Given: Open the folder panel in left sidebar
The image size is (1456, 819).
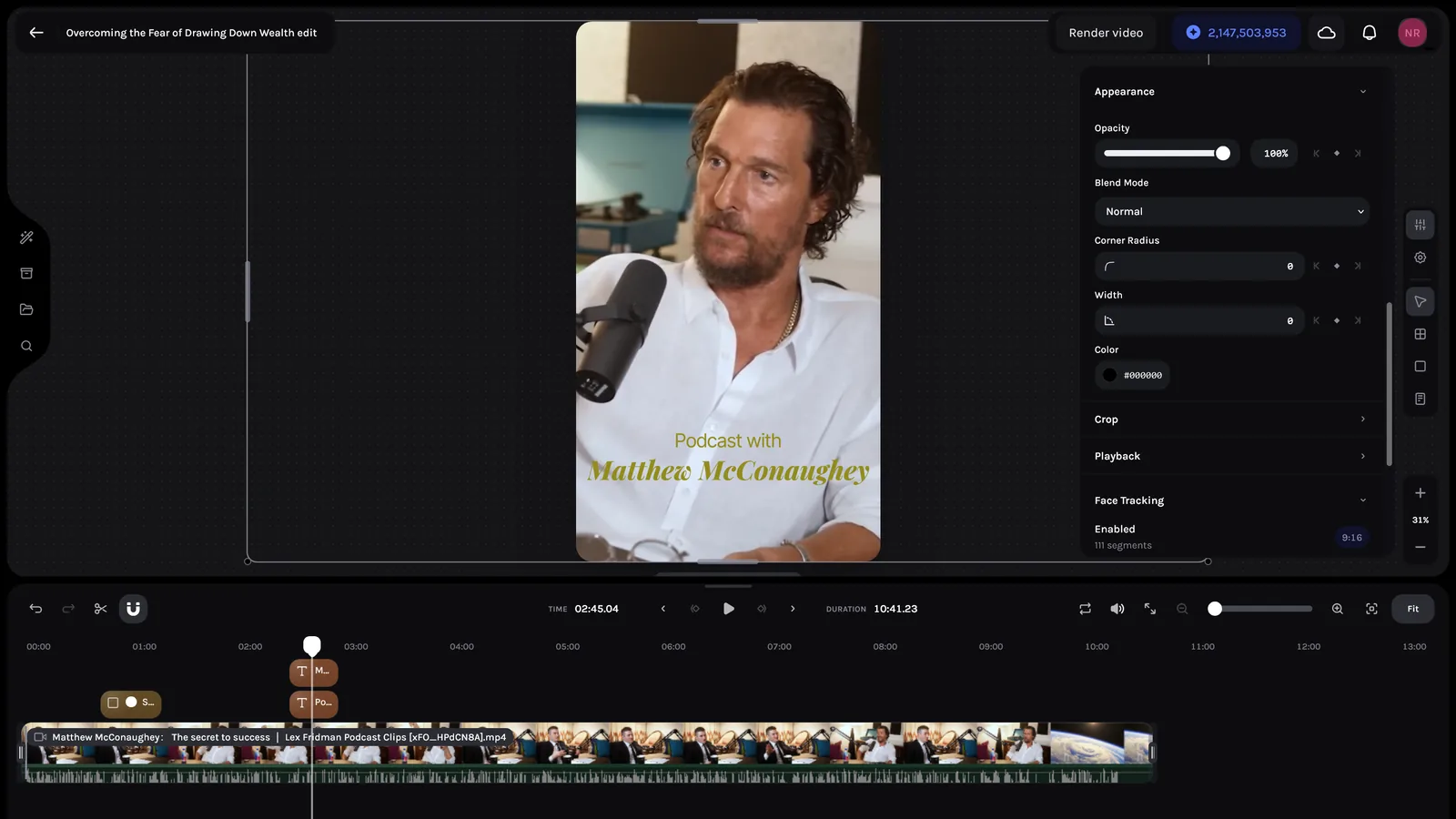Looking at the screenshot, I should click(x=26, y=309).
